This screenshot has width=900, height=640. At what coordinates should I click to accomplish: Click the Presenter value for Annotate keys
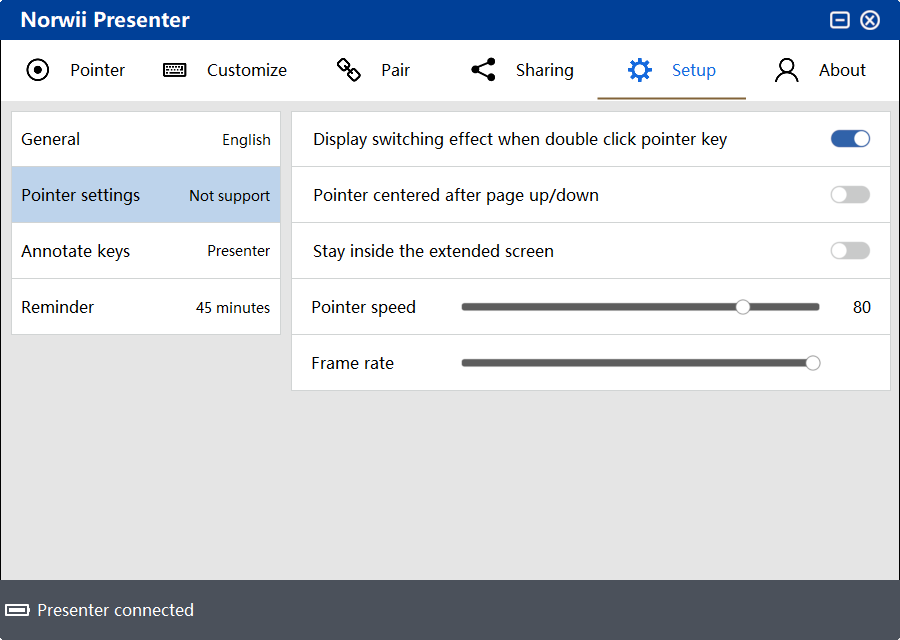[238, 251]
